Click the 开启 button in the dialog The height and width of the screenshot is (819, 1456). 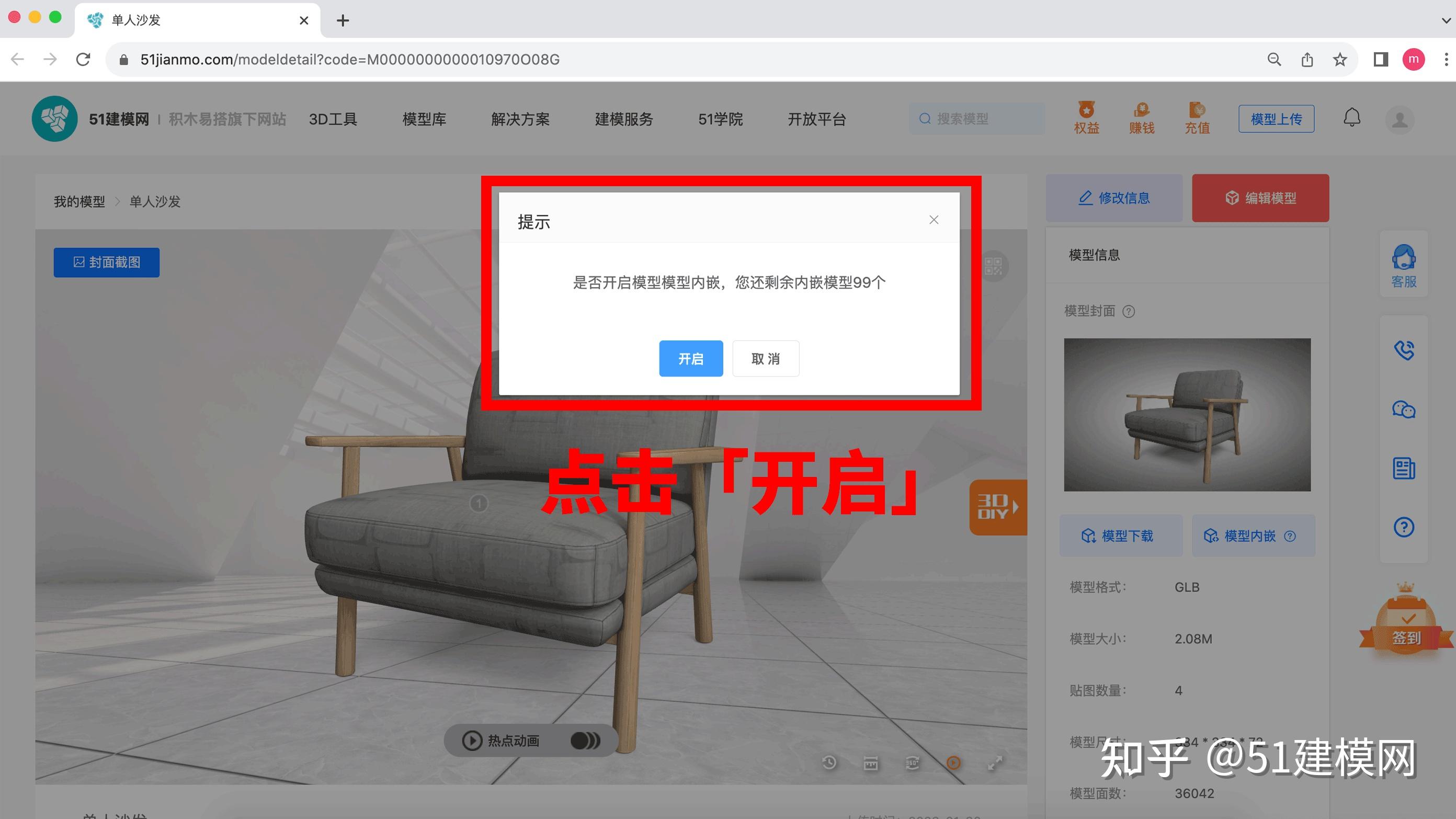691,358
